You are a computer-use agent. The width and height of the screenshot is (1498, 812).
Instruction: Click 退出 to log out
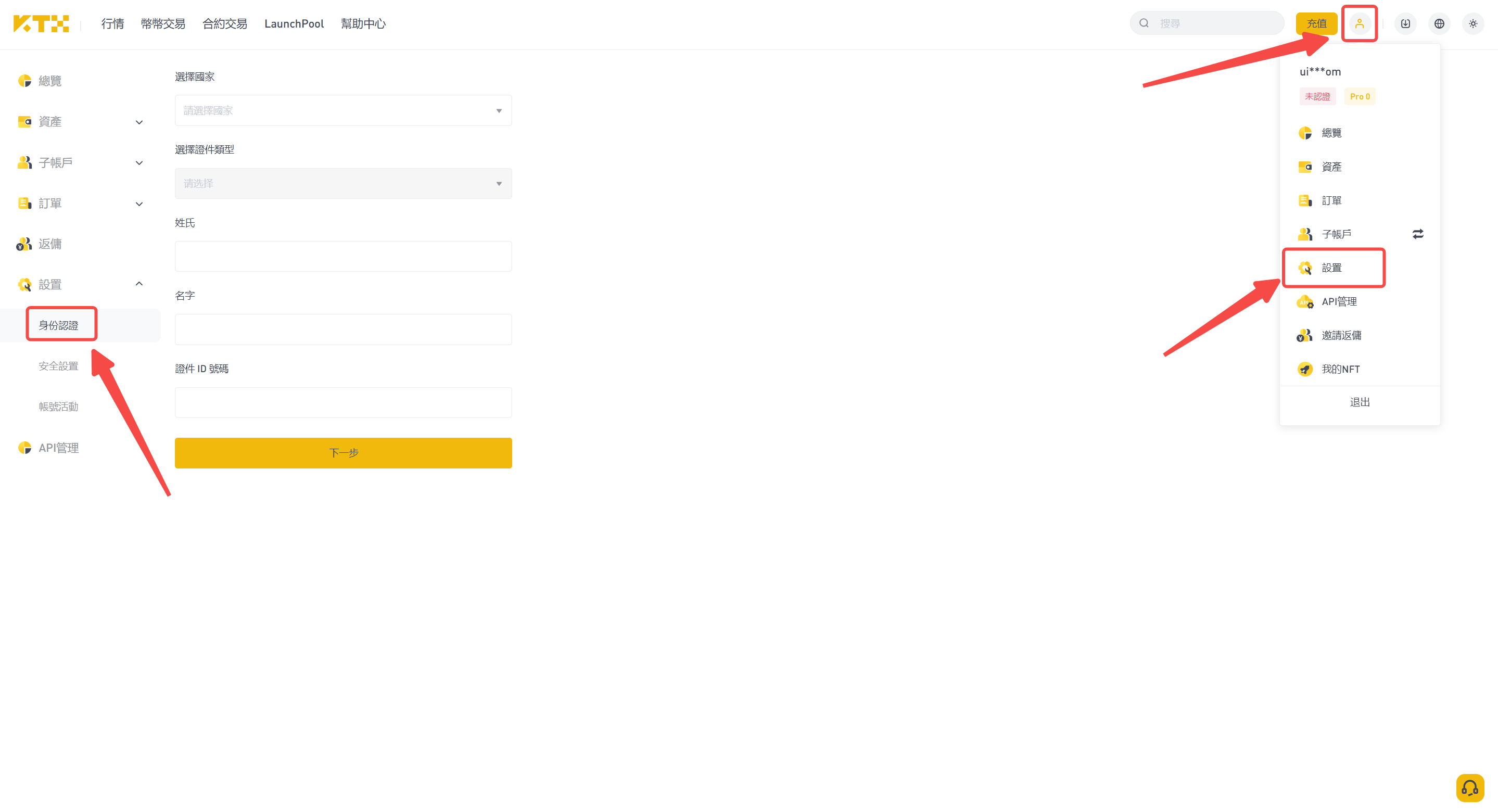tap(1359, 402)
